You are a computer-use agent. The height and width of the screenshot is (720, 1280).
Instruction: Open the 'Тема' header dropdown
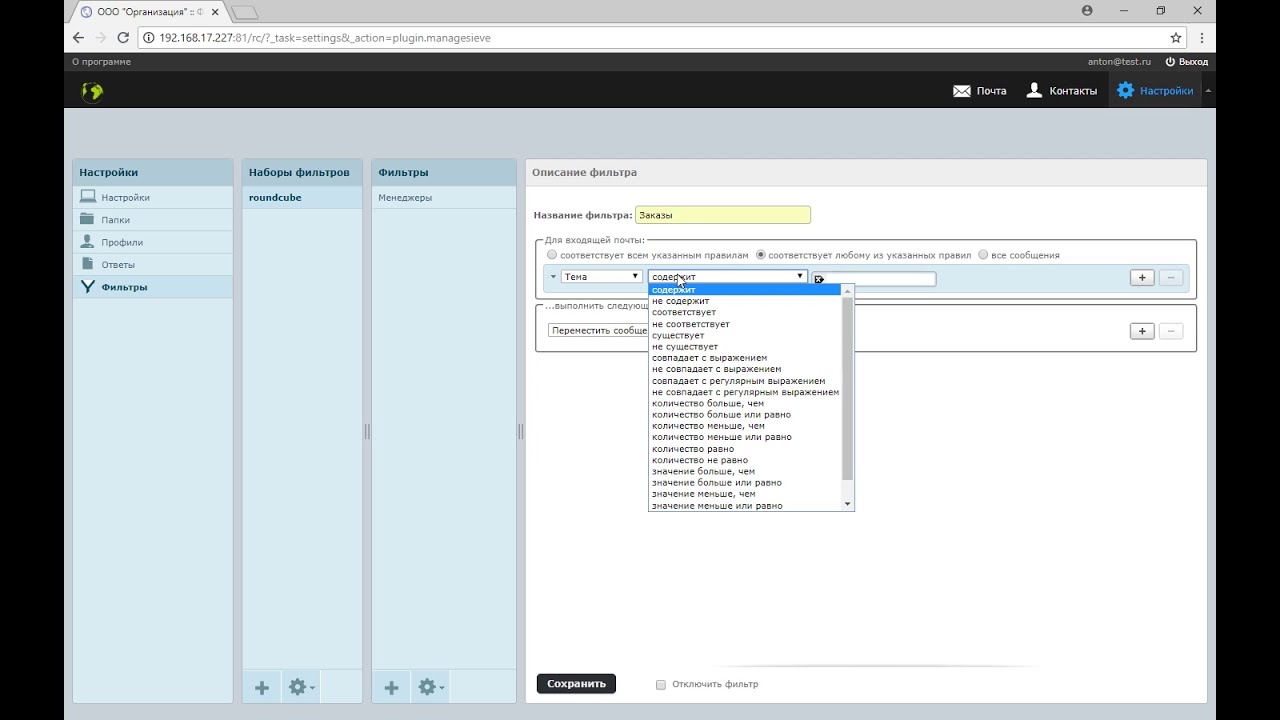pyautogui.click(x=601, y=277)
